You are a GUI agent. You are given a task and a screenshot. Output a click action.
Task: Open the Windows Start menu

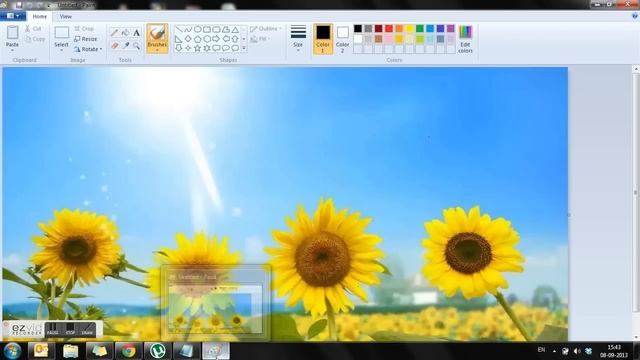(x=13, y=351)
